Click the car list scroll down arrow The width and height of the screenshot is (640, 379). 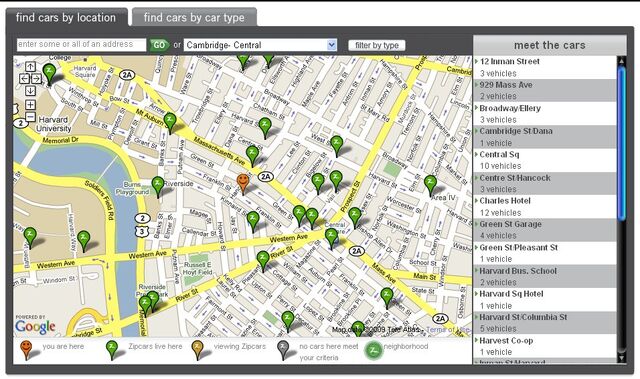coord(622,358)
